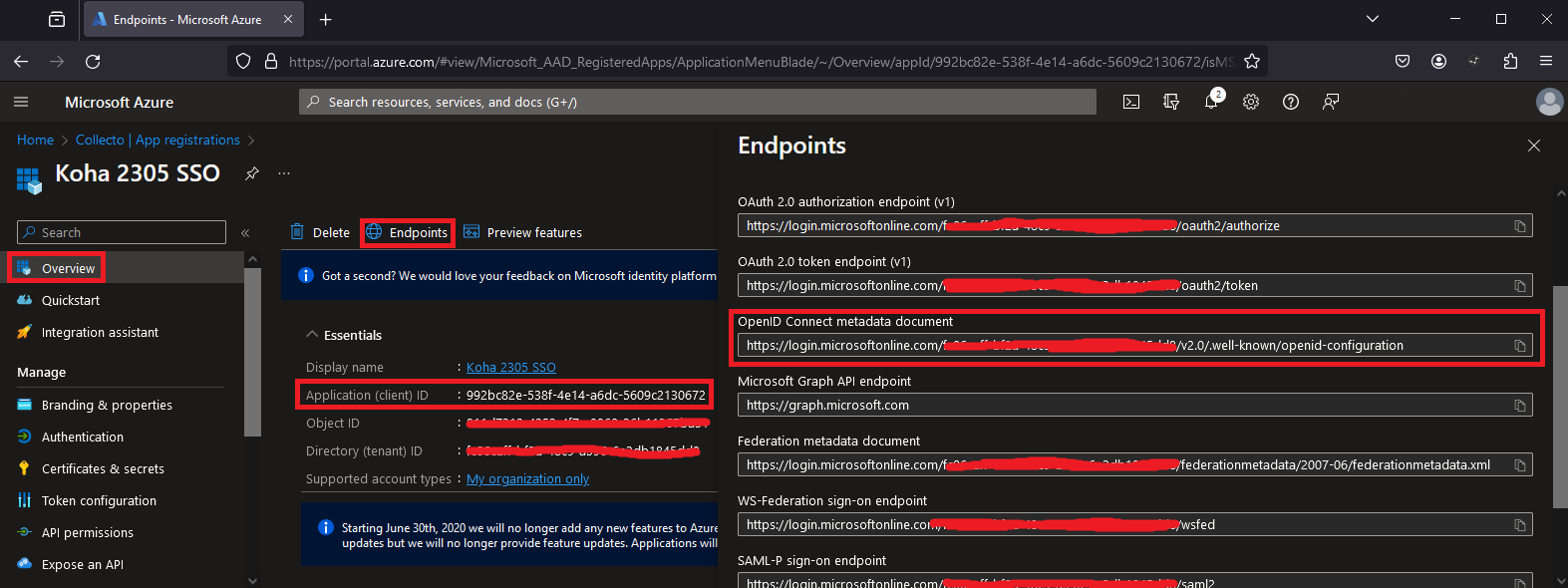The image size is (1568, 588).
Task: Open Authentication in the Manage section
Action: click(83, 437)
